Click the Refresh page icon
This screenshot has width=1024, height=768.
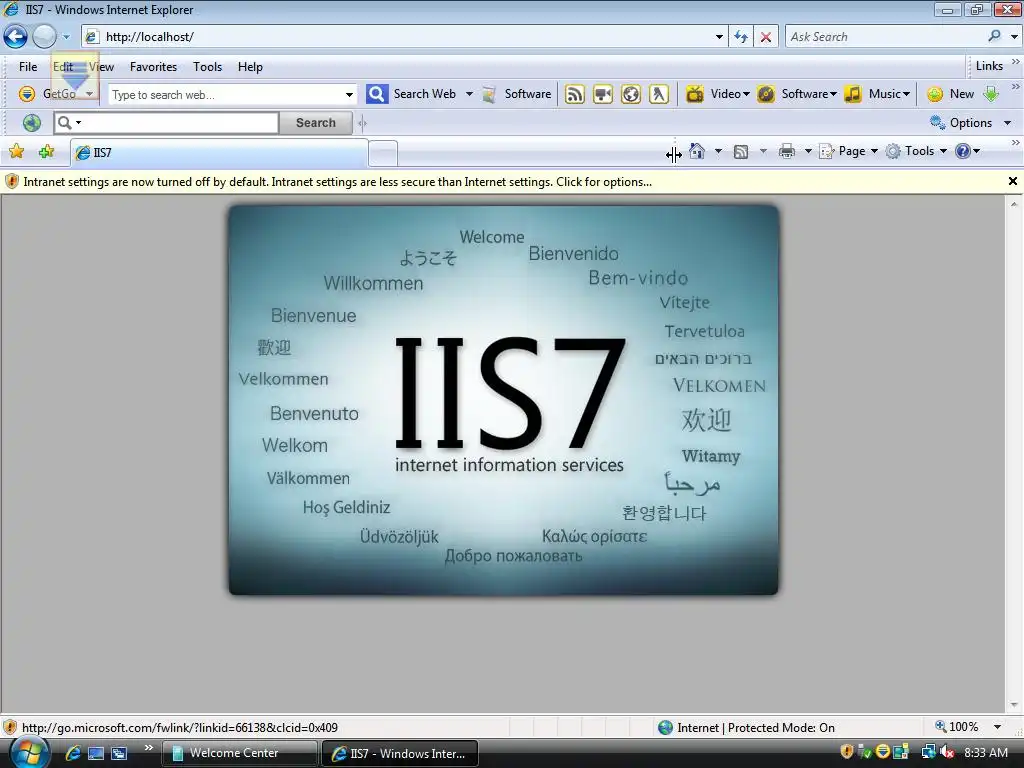(x=741, y=37)
